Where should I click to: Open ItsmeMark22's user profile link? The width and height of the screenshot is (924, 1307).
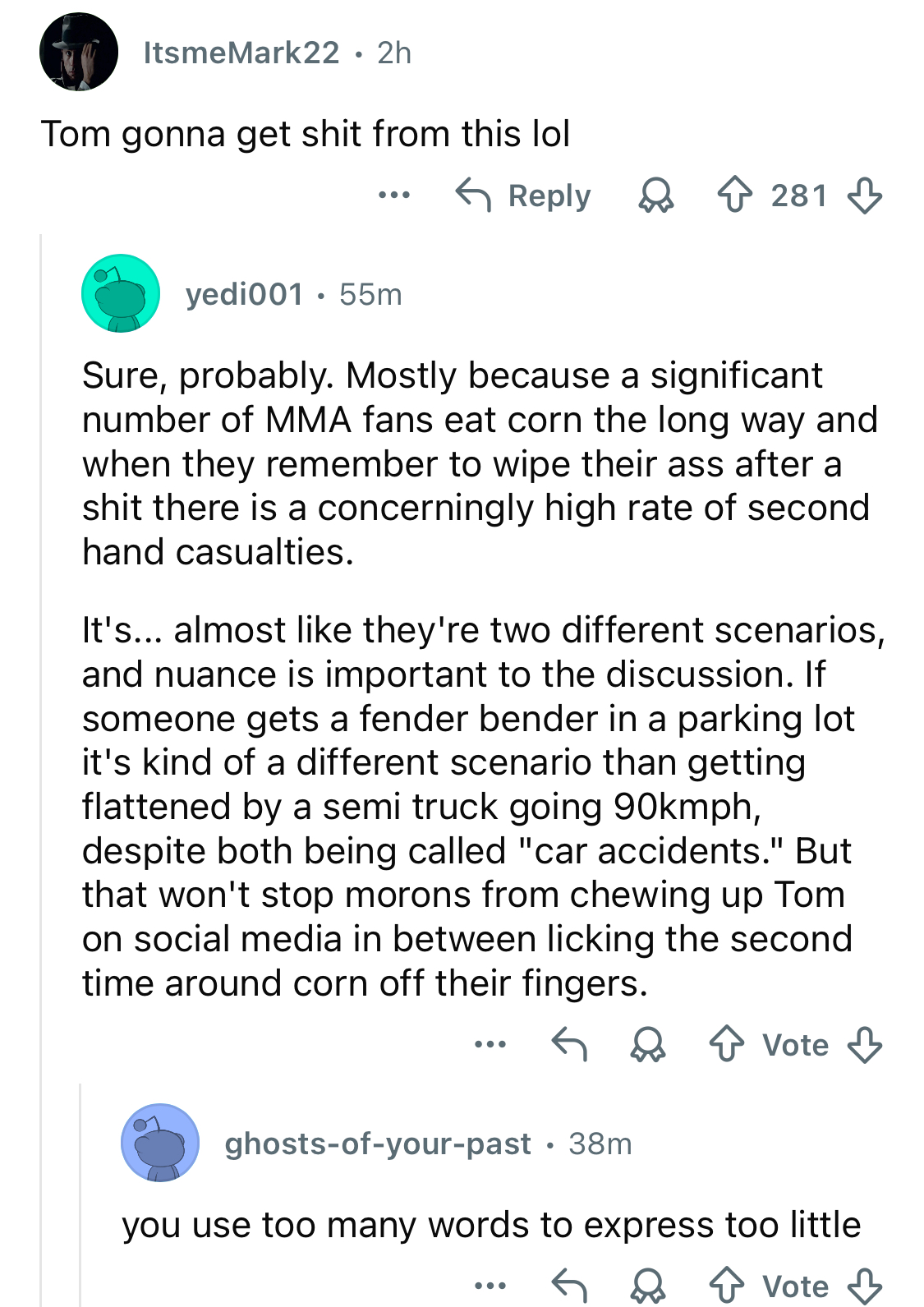click(241, 53)
